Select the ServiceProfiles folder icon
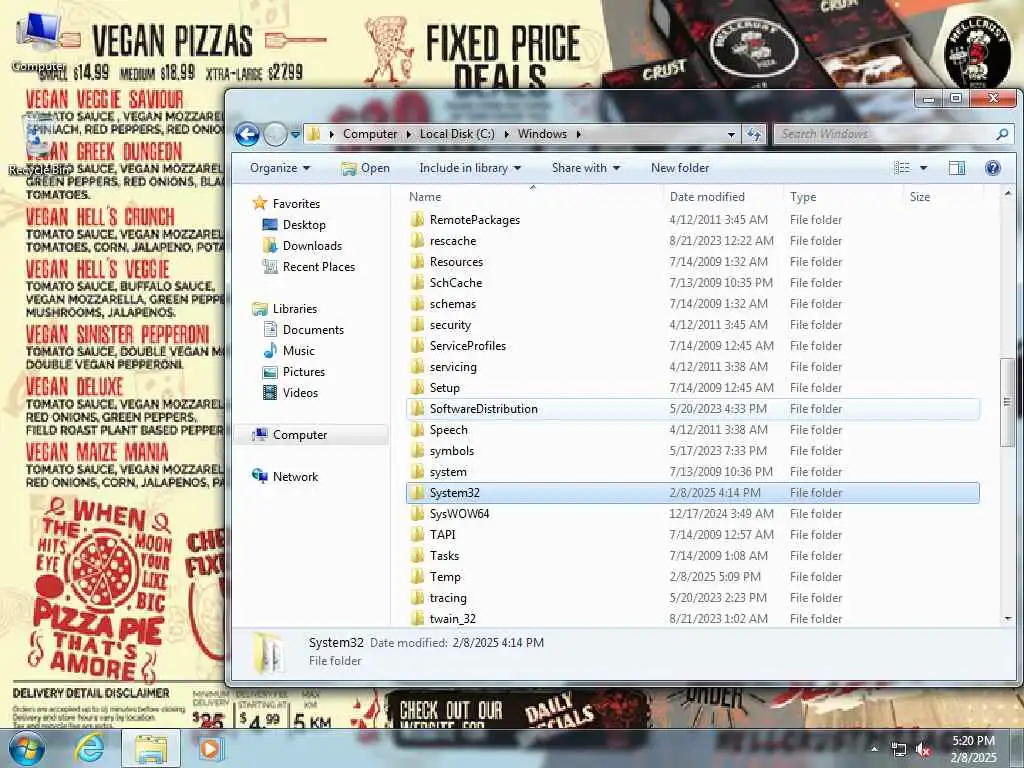Viewport: 1024px width, 768px height. tap(417, 345)
